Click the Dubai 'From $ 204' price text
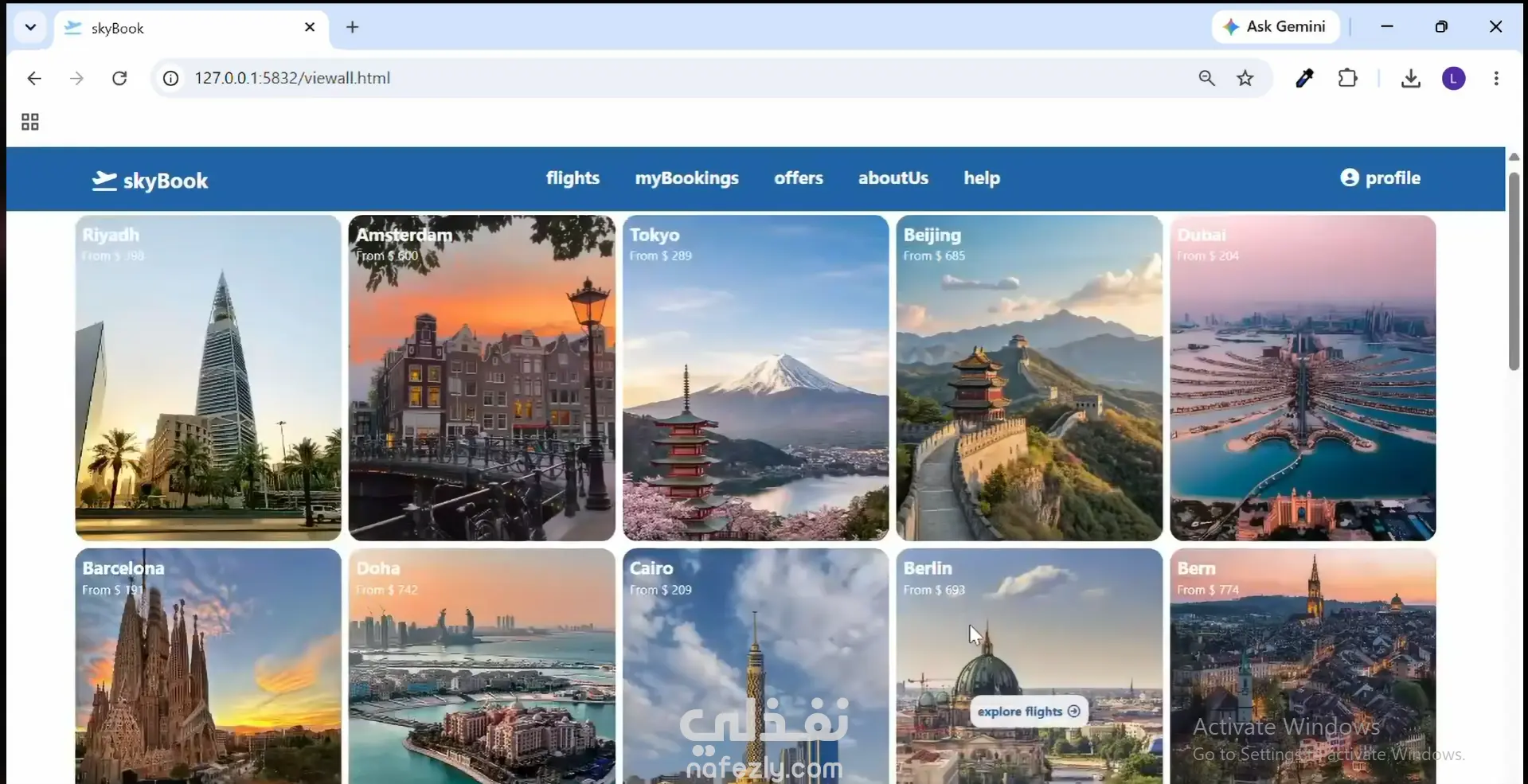The image size is (1528, 784). [1208, 255]
